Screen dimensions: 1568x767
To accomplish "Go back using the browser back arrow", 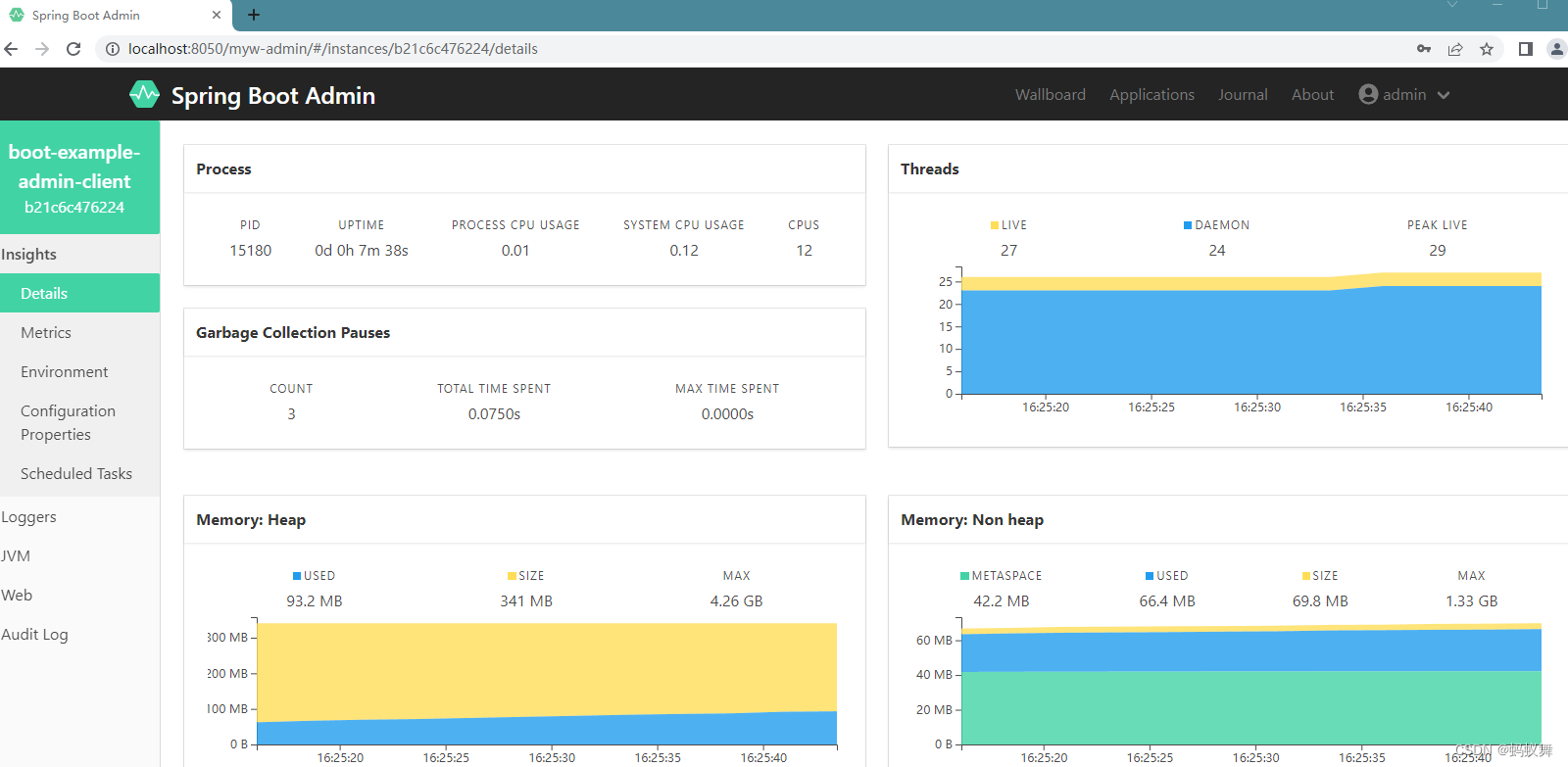I will pos(12,49).
